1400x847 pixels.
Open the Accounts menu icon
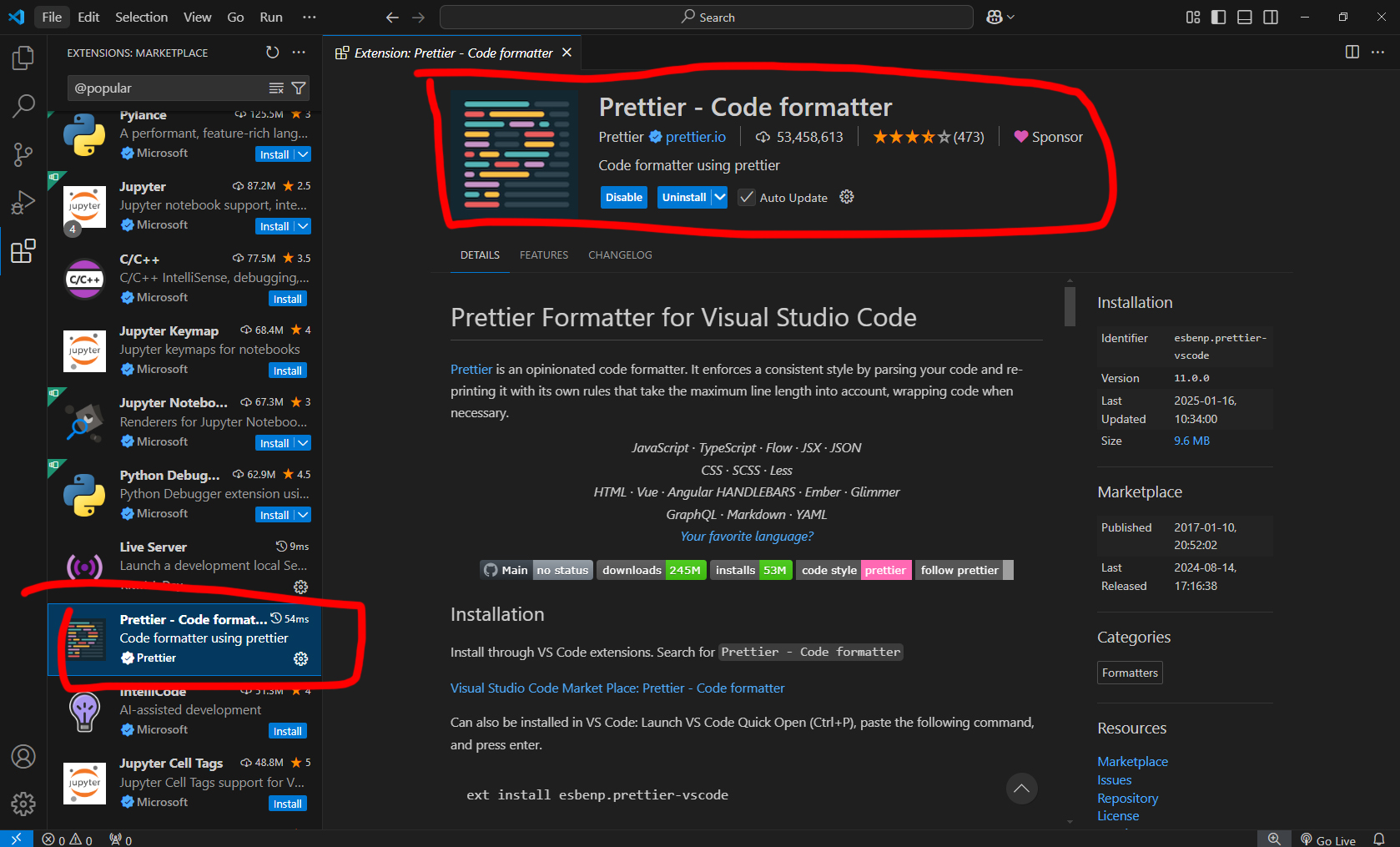(23, 756)
